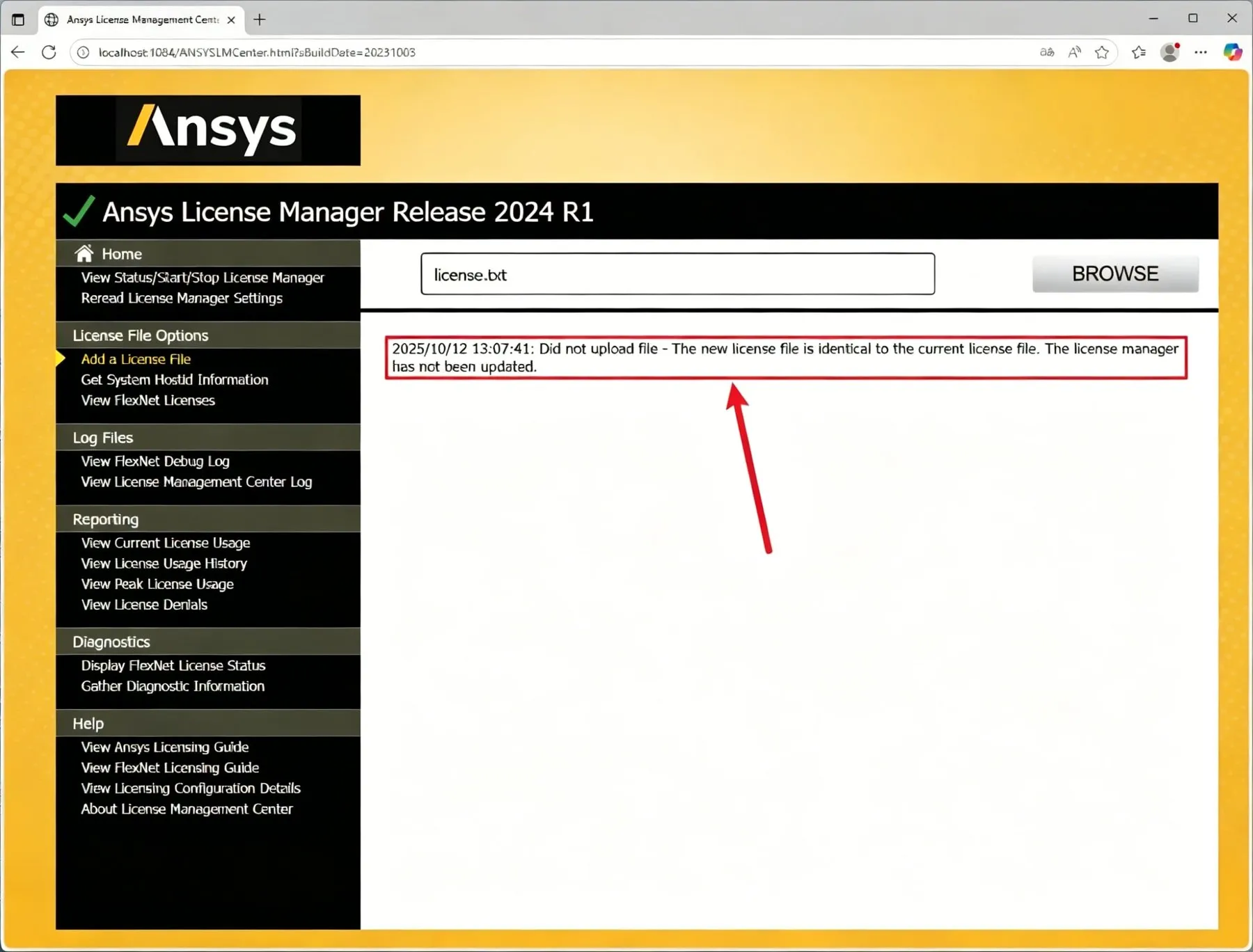Select Gather Diagnostic Information
Image resolution: width=1253 pixels, height=952 pixels.
click(173, 686)
